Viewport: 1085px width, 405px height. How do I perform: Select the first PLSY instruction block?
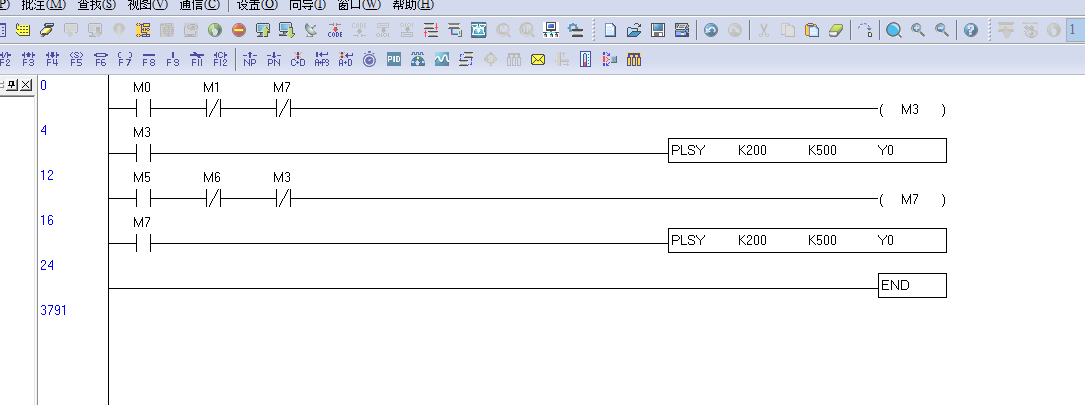806,151
